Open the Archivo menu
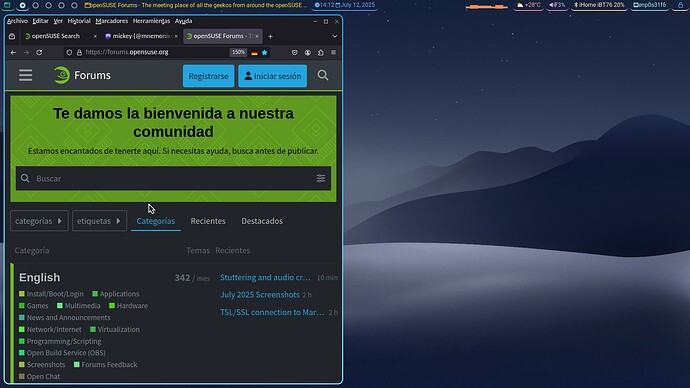Screen dimensions: 690x388 18,21
